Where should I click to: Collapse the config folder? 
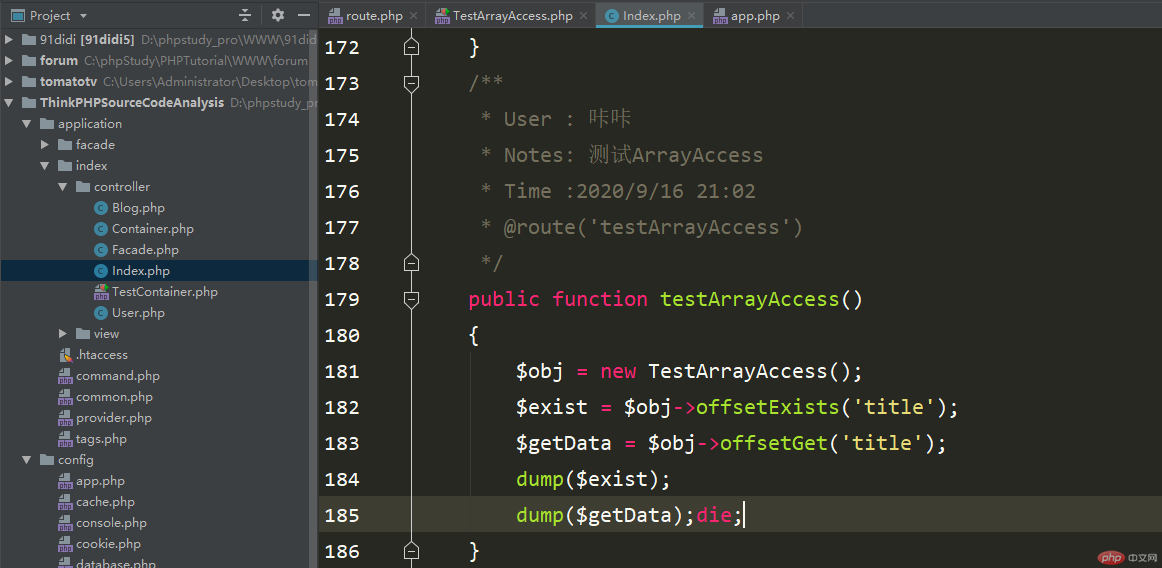pyautogui.click(x=27, y=460)
